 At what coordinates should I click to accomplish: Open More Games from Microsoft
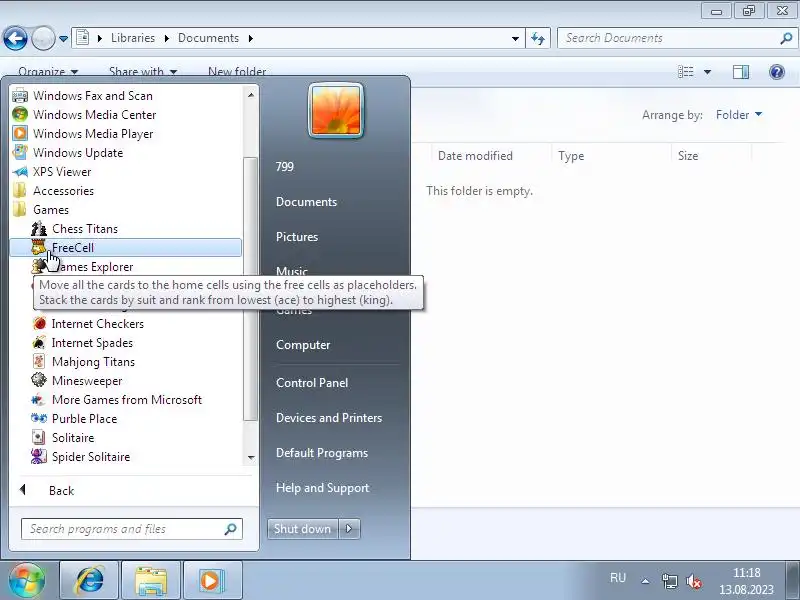(x=127, y=399)
